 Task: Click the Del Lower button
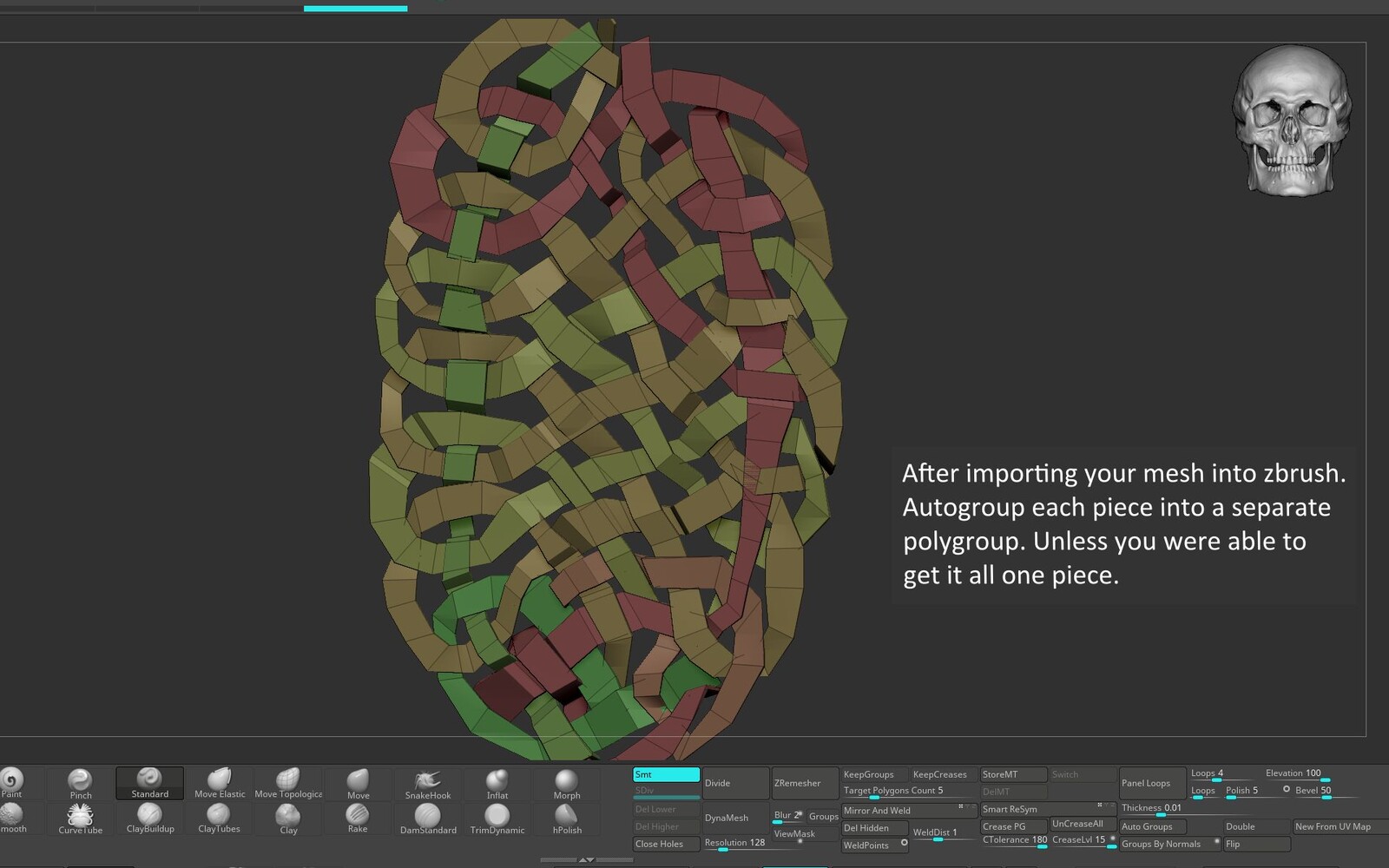coord(667,809)
